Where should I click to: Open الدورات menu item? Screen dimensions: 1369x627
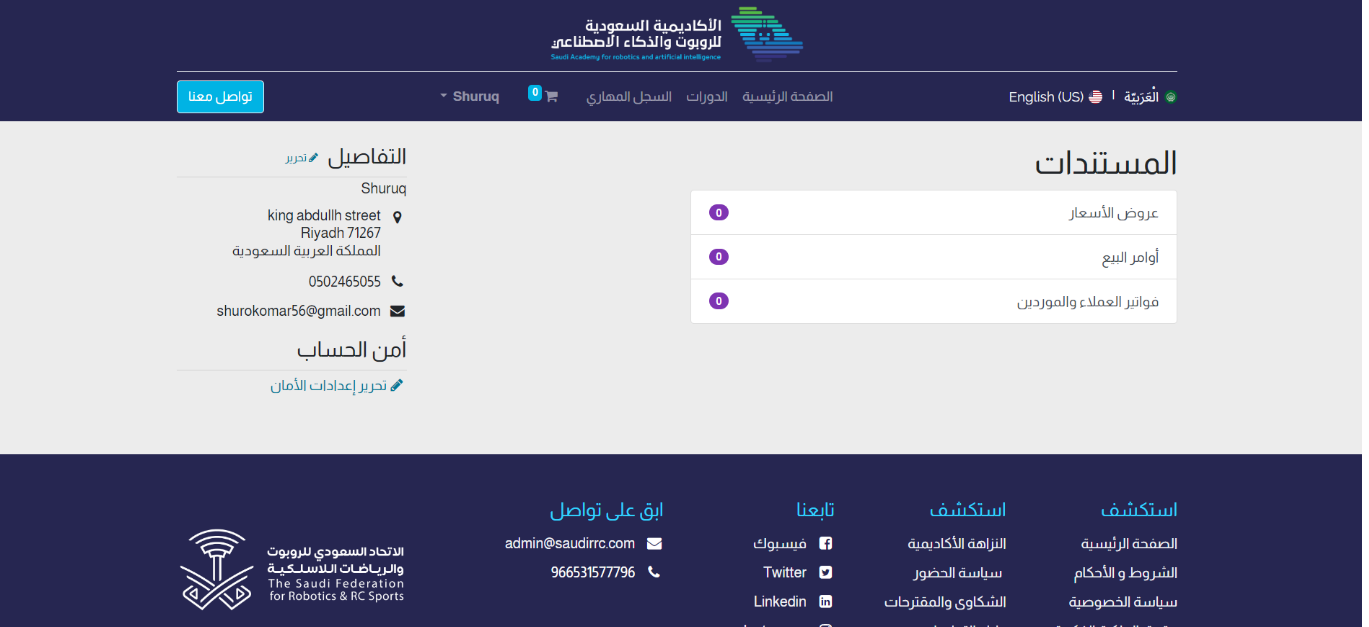point(707,97)
